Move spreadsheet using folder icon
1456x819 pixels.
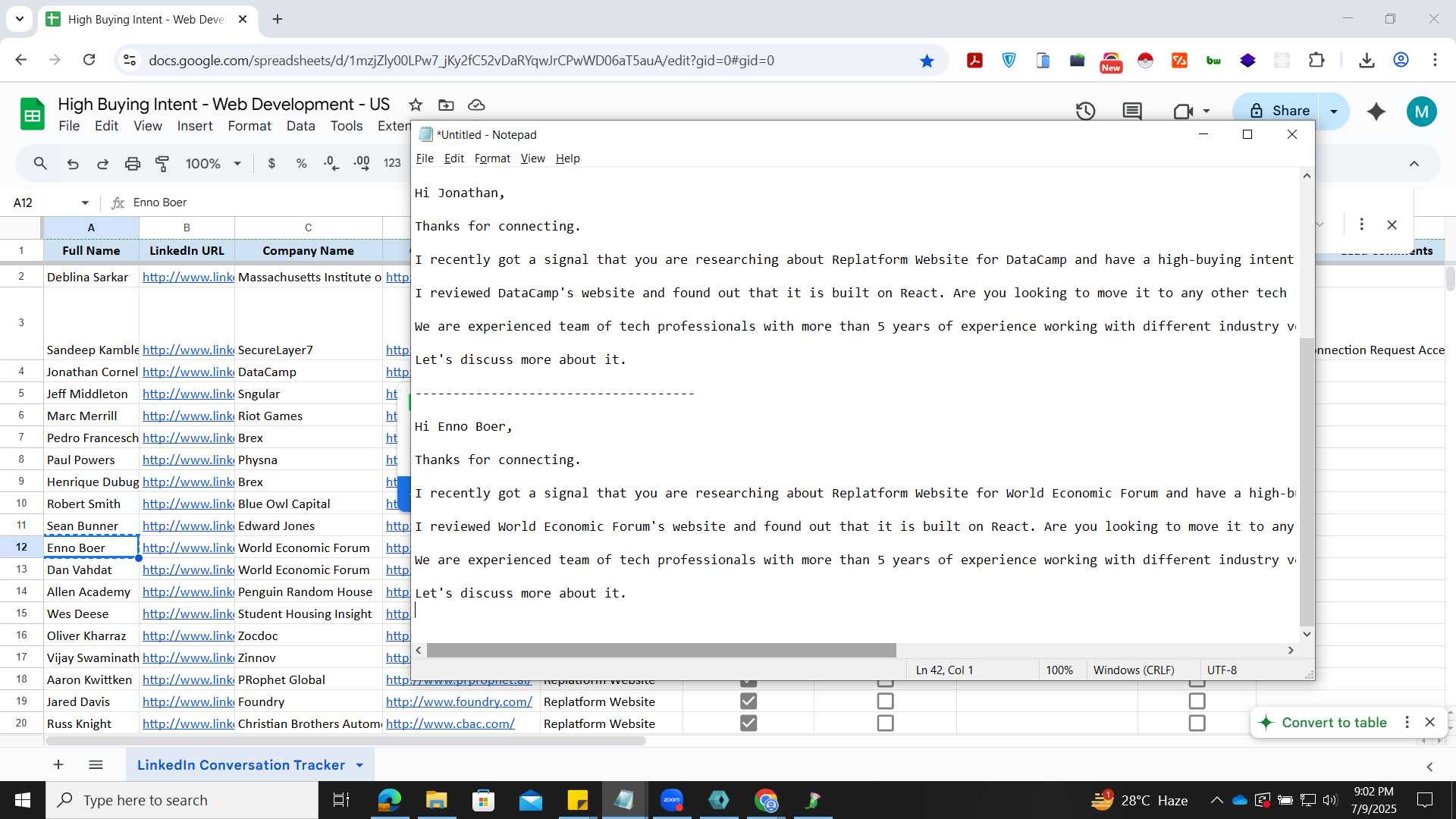(446, 105)
